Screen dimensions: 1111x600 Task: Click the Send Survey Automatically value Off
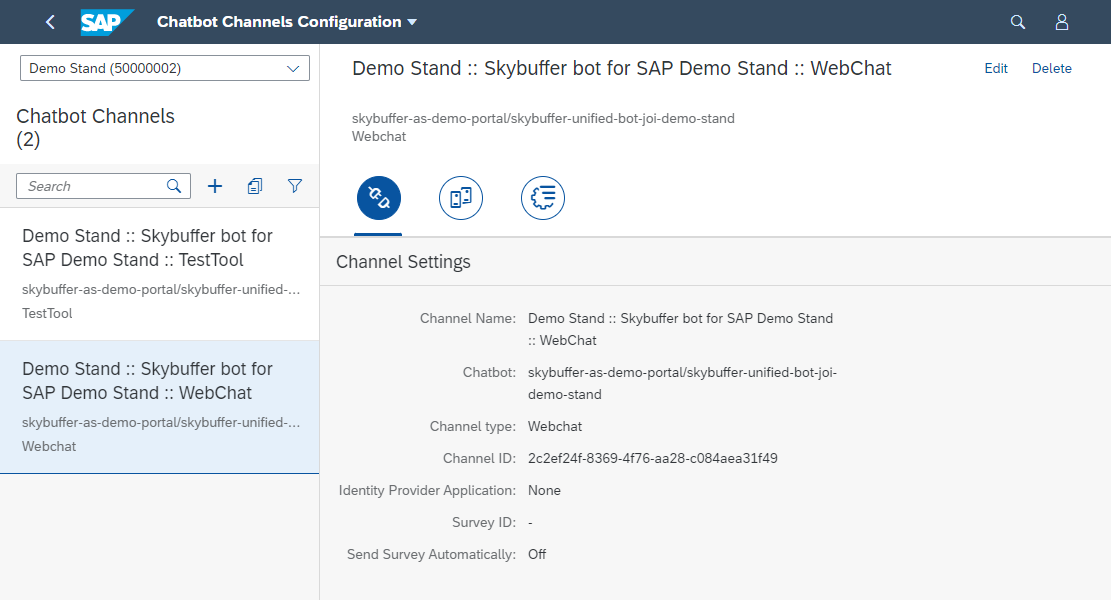537,555
